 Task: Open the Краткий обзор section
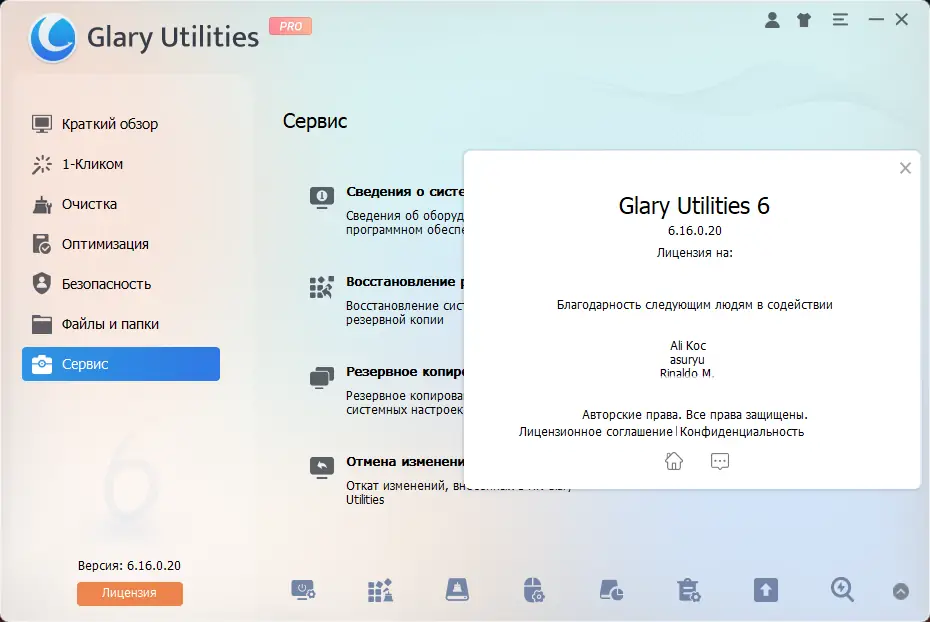121,124
